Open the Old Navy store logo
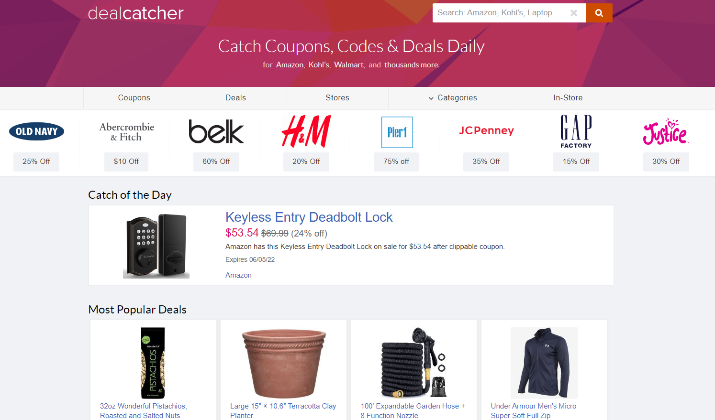The height and width of the screenshot is (420, 715). (x=36, y=131)
